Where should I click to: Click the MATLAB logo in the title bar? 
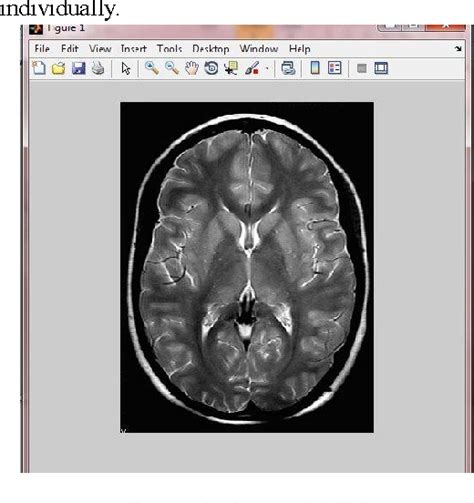tap(36, 29)
